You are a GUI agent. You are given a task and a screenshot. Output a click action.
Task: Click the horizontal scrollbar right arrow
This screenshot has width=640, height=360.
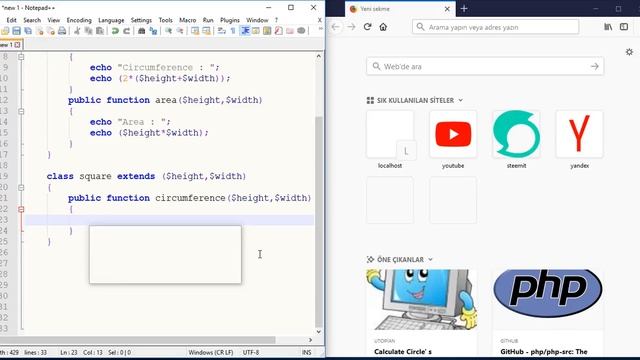(x=310, y=340)
